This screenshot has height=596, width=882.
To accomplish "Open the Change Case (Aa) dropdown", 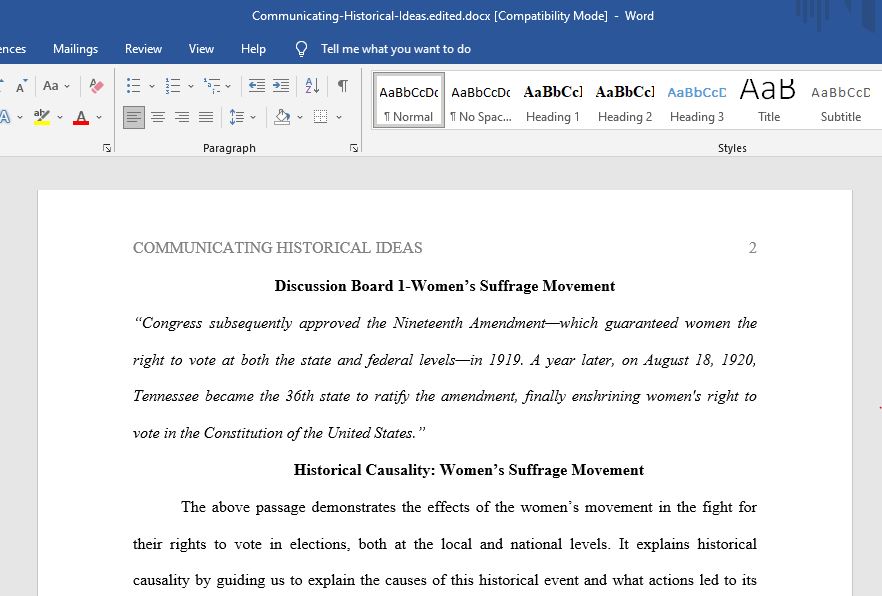I will coord(56,86).
